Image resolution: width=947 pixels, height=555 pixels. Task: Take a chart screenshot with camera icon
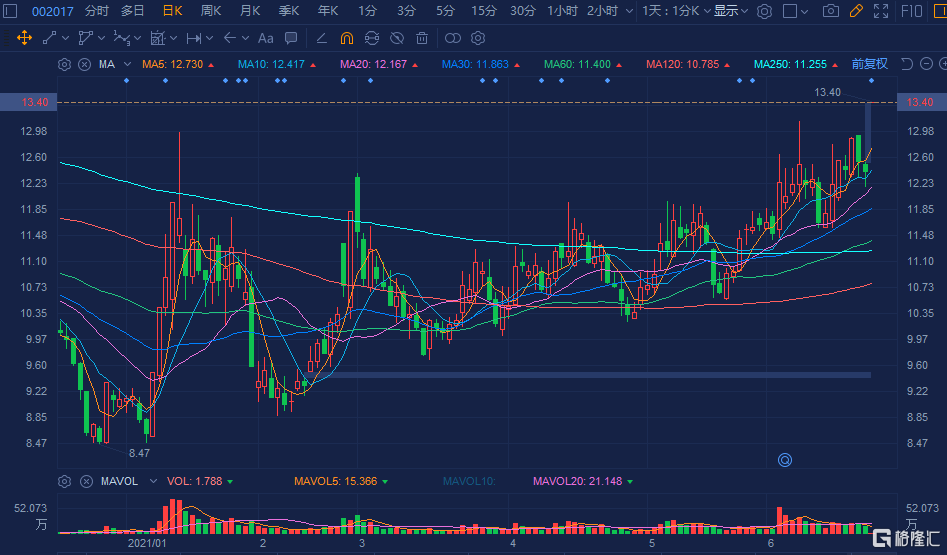click(x=830, y=11)
